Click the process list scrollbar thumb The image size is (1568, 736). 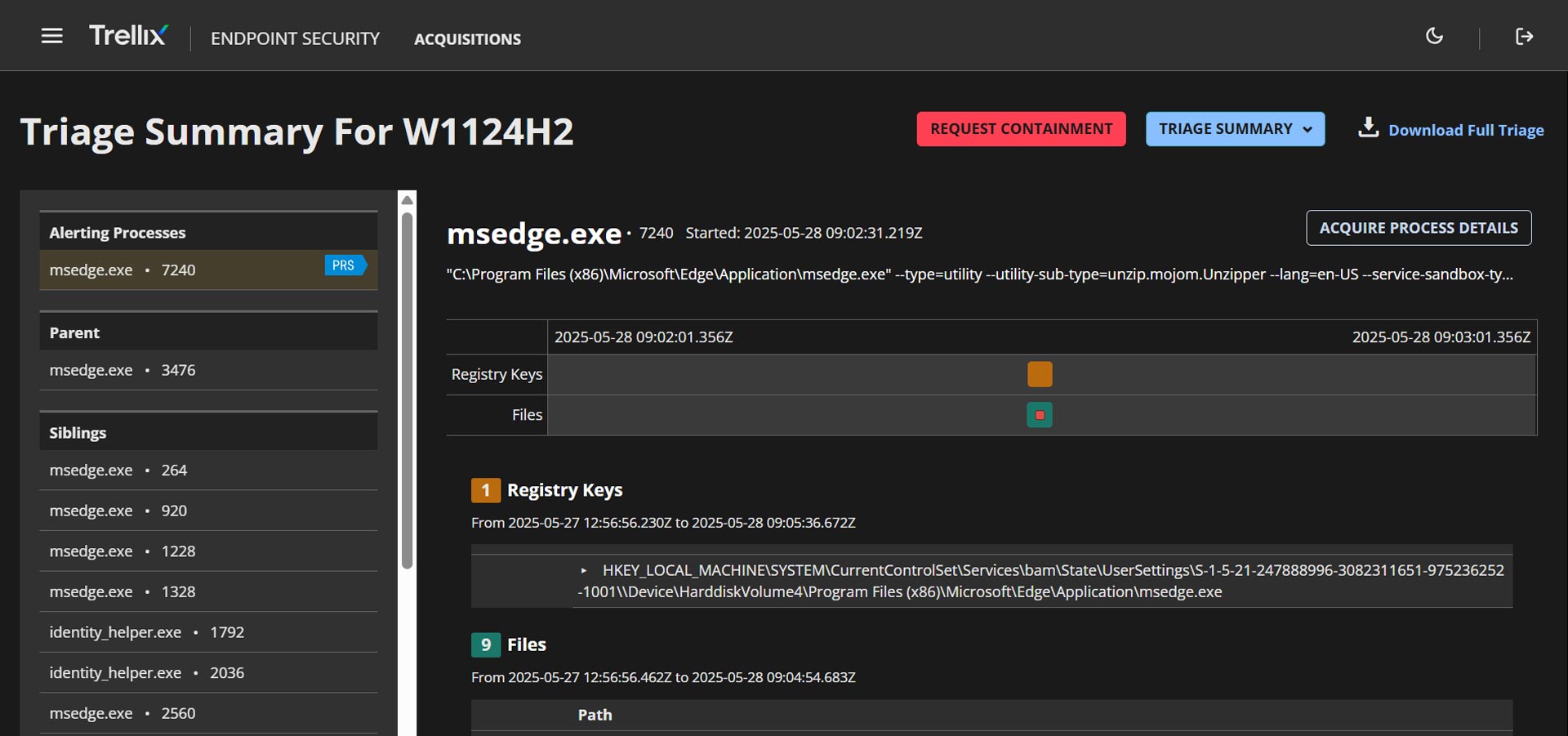[407, 390]
